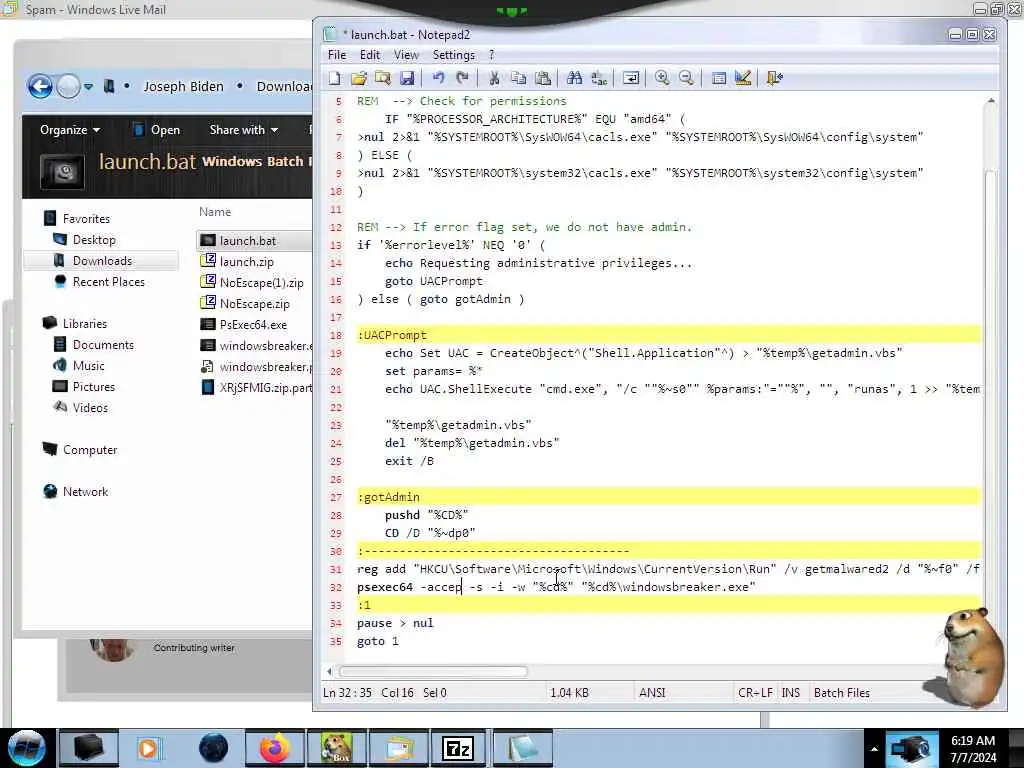Click the CR+LF line ending status entry
The width and height of the screenshot is (1024, 768).
755,693
